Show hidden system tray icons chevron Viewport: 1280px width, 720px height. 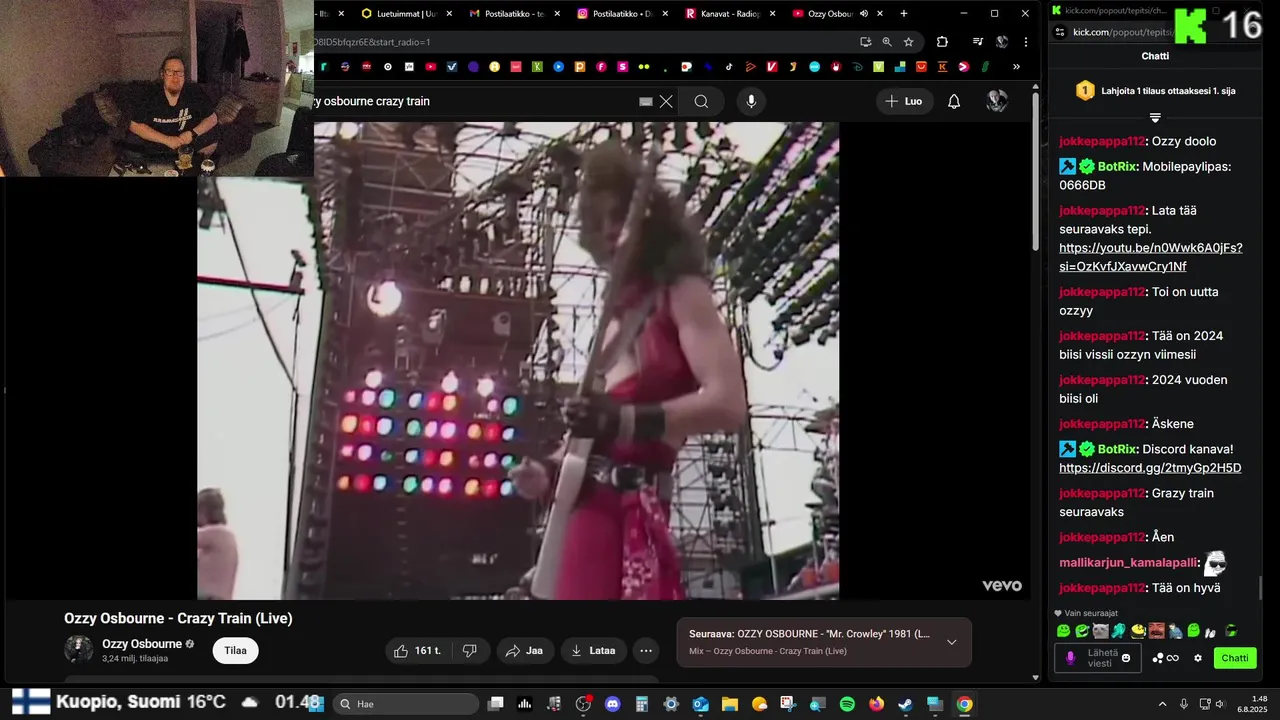1162,704
